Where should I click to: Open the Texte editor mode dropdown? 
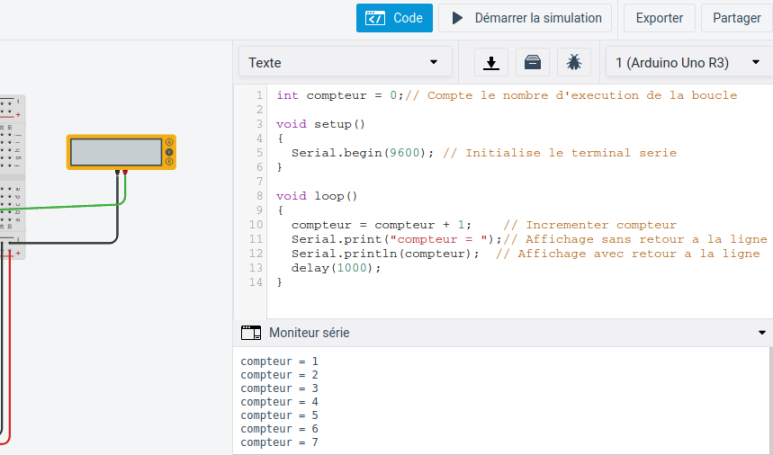click(343, 63)
